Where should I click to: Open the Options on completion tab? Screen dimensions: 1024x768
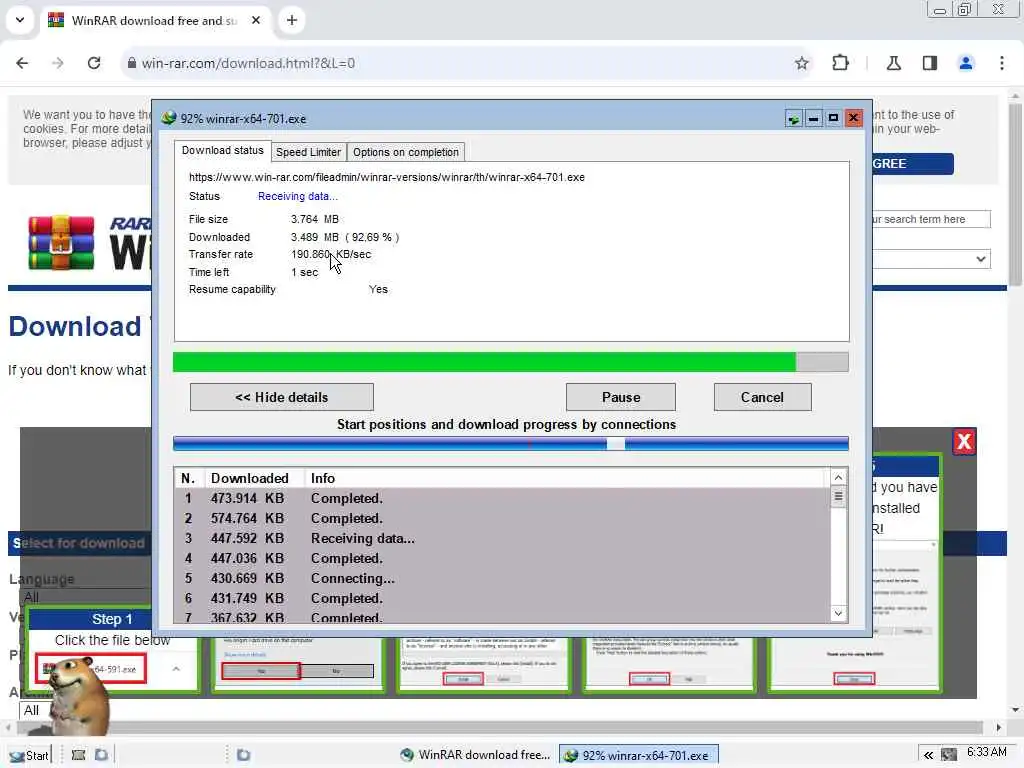point(406,152)
